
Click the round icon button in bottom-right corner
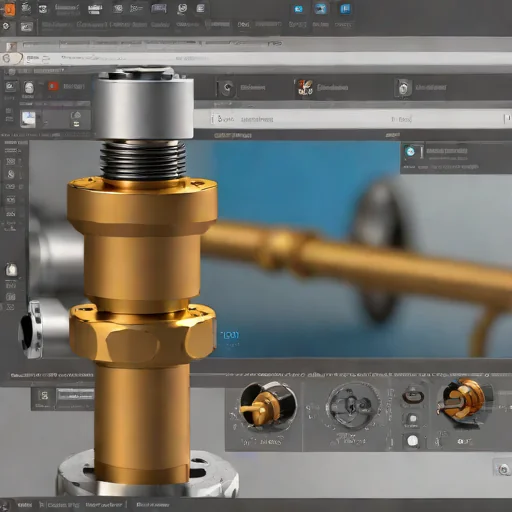(x=502, y=469)
